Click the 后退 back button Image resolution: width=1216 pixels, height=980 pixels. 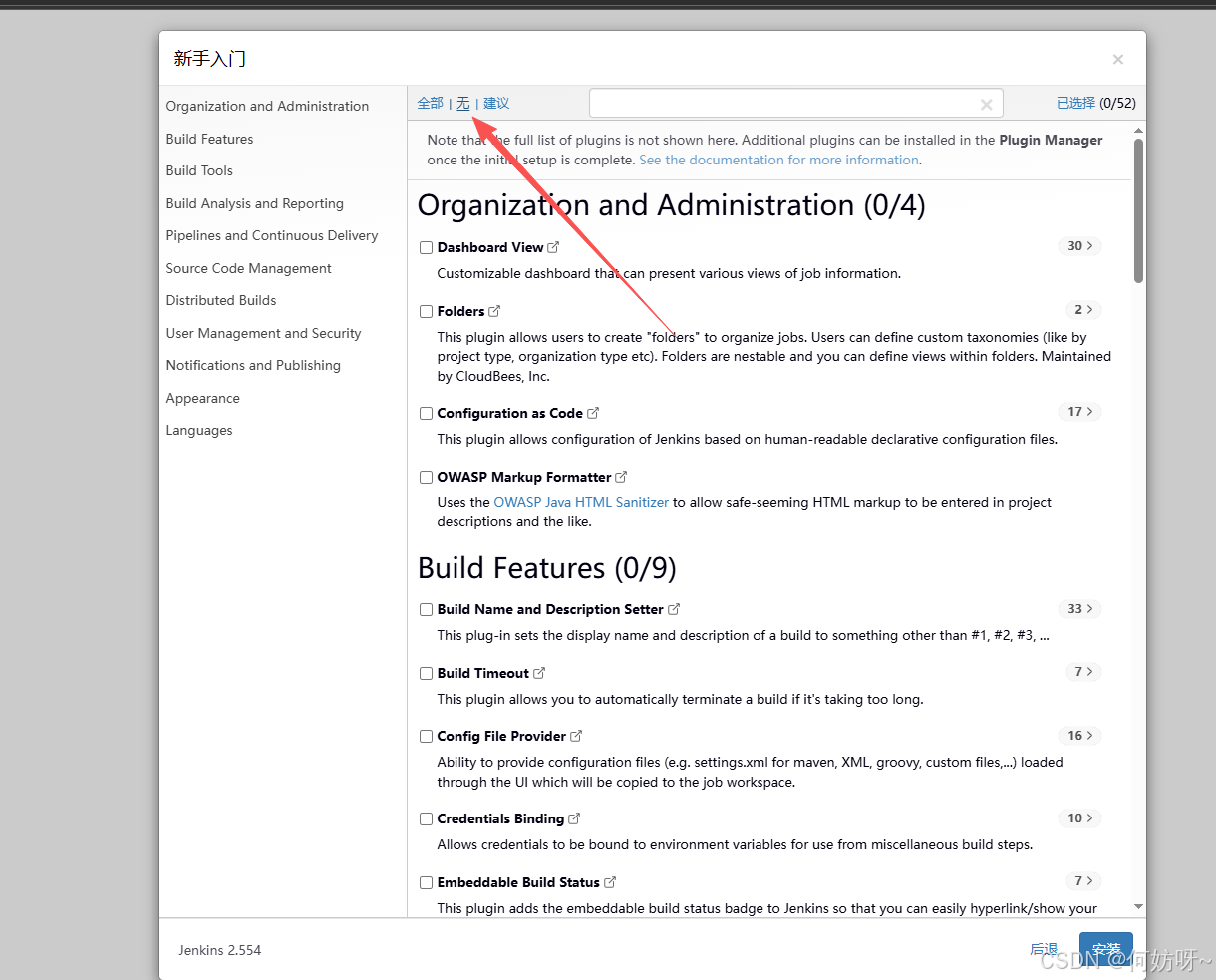[x=1044, y=950]
